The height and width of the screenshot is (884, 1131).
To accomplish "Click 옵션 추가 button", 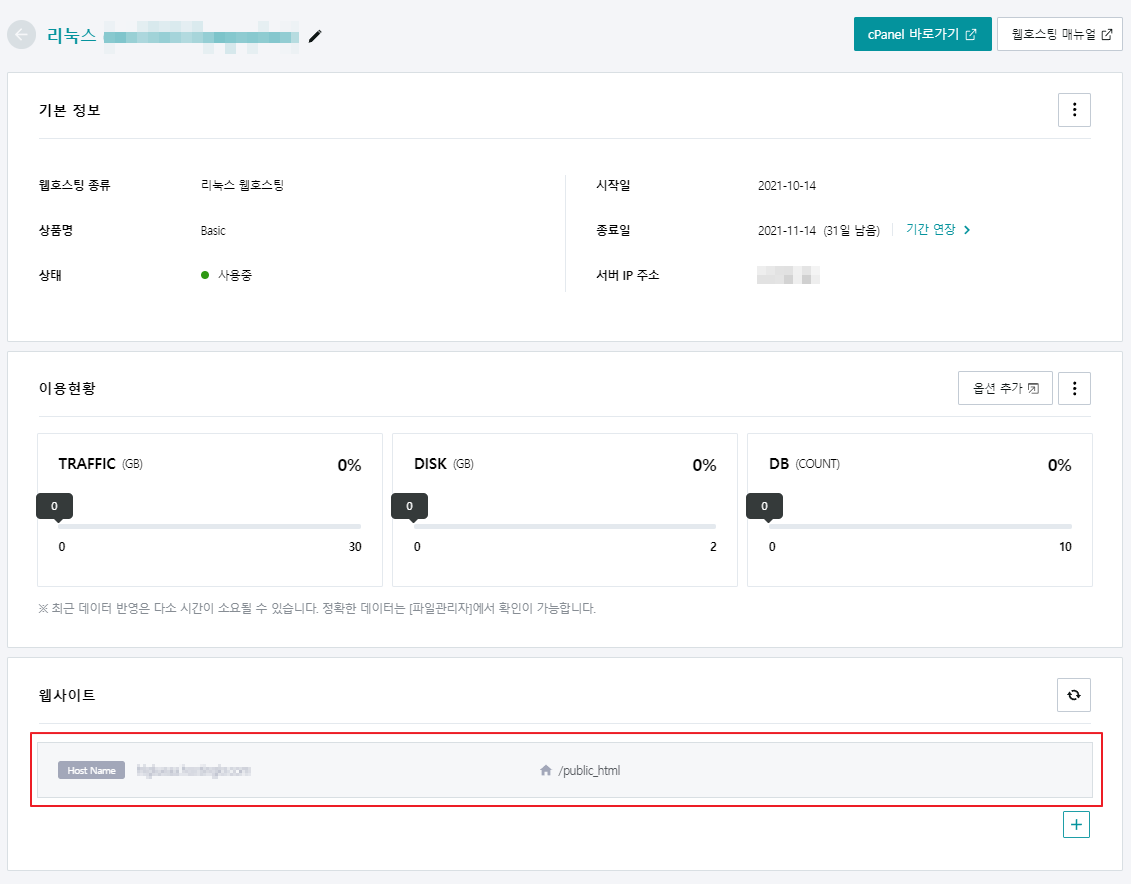I will pyautogui.click(x=1005, y=388).
